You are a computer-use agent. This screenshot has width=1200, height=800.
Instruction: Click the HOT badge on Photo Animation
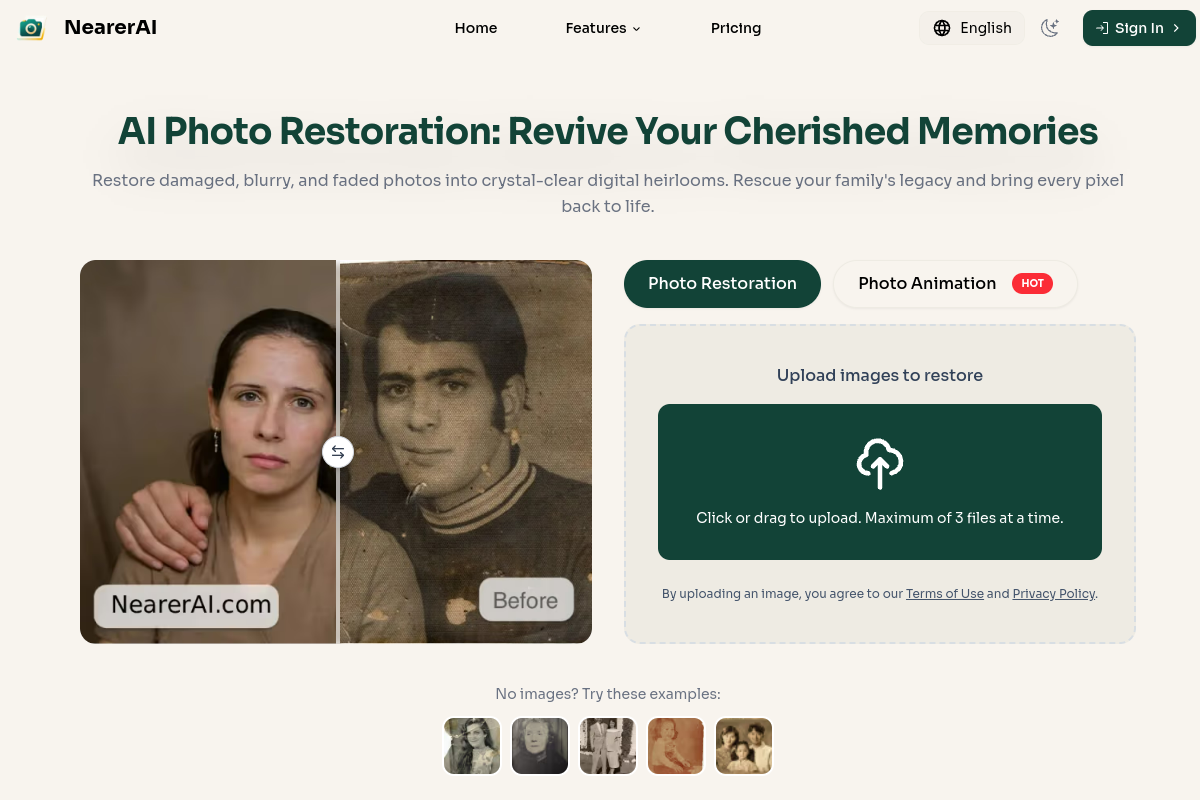tap(1033, 283)
